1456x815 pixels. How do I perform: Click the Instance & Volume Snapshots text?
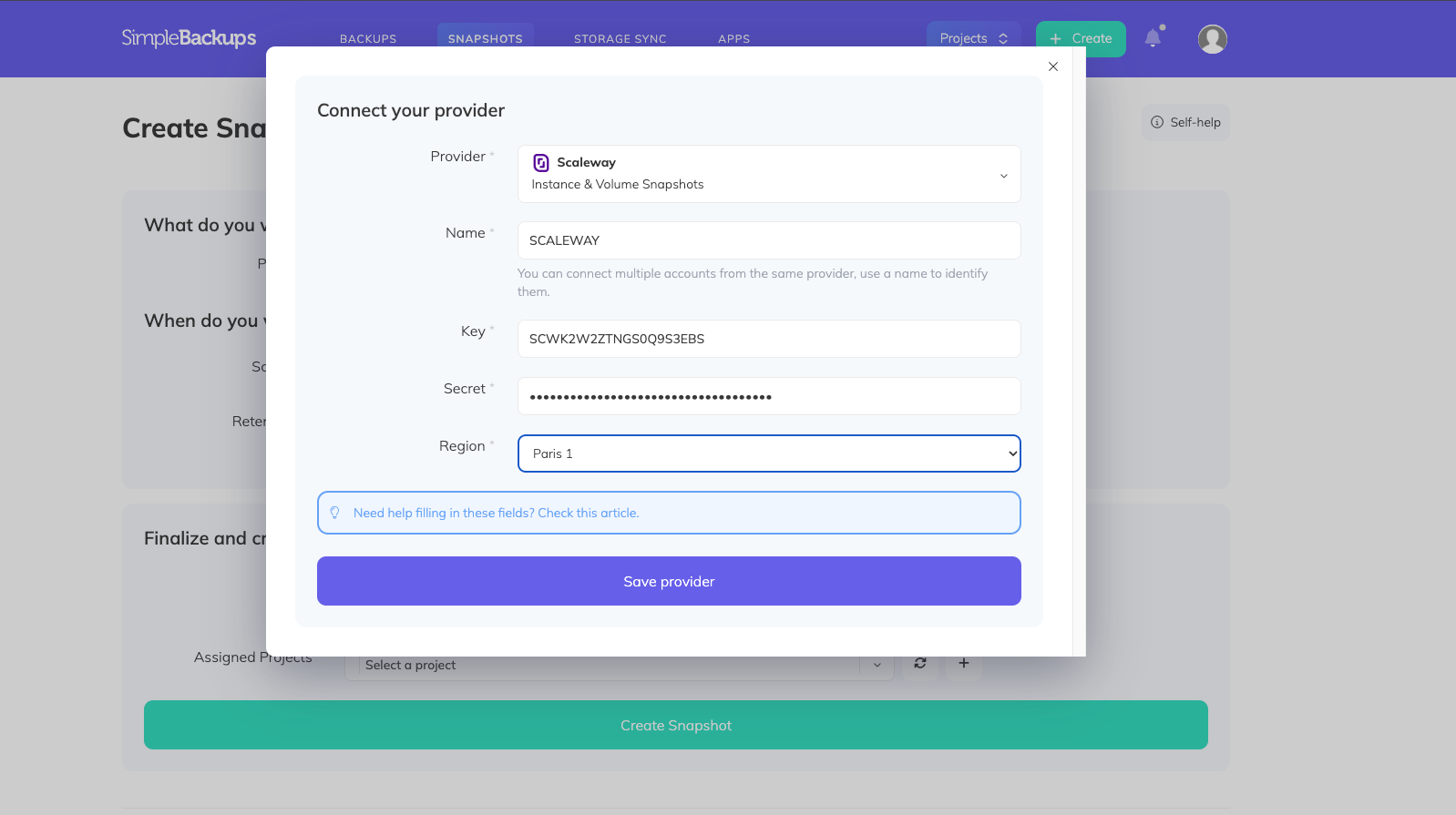point(618,184)
